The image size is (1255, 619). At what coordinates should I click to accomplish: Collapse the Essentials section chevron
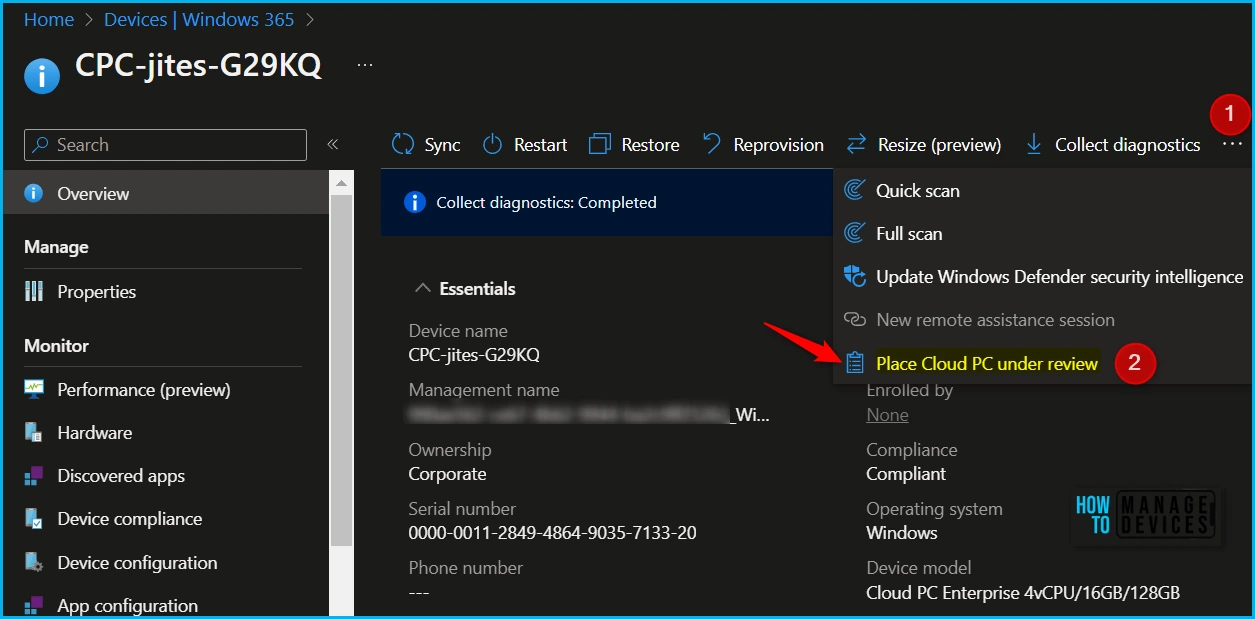click(421, 289)
